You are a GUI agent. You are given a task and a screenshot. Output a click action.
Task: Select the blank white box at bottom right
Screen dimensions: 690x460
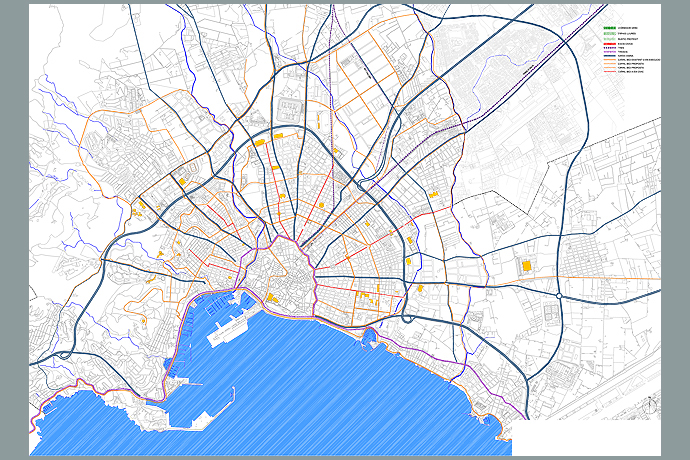pos(590,436)
